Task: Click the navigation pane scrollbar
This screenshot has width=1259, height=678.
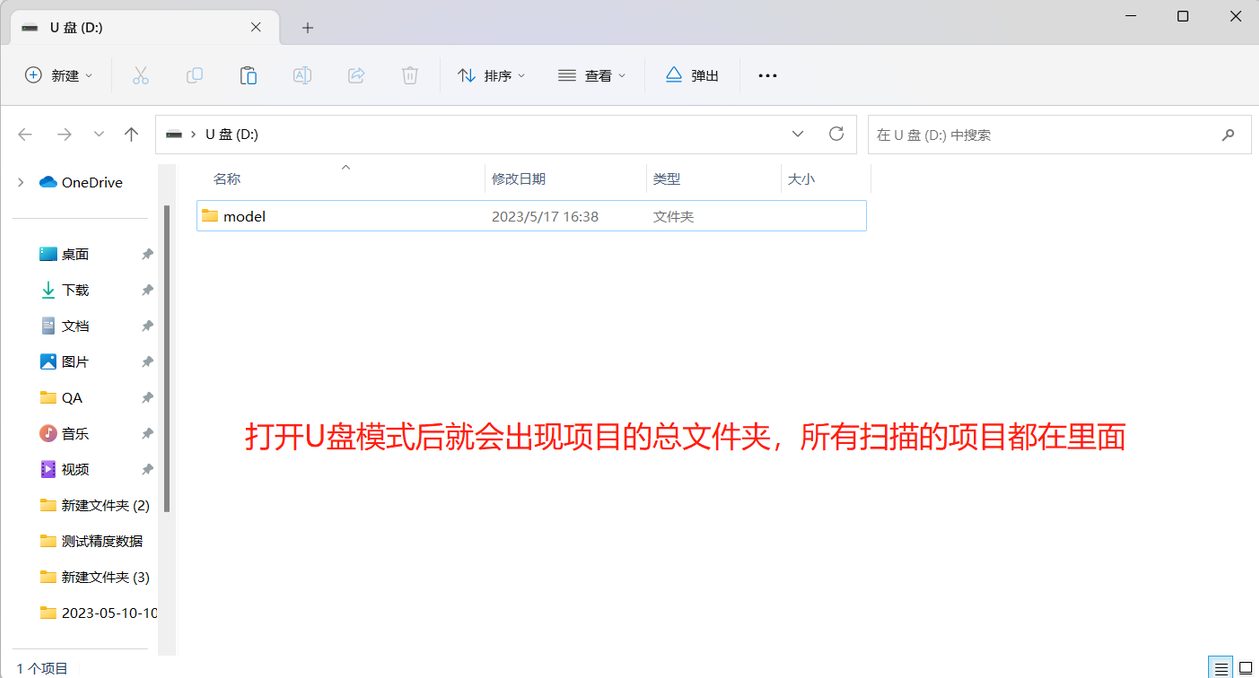Action: point(167,358)
